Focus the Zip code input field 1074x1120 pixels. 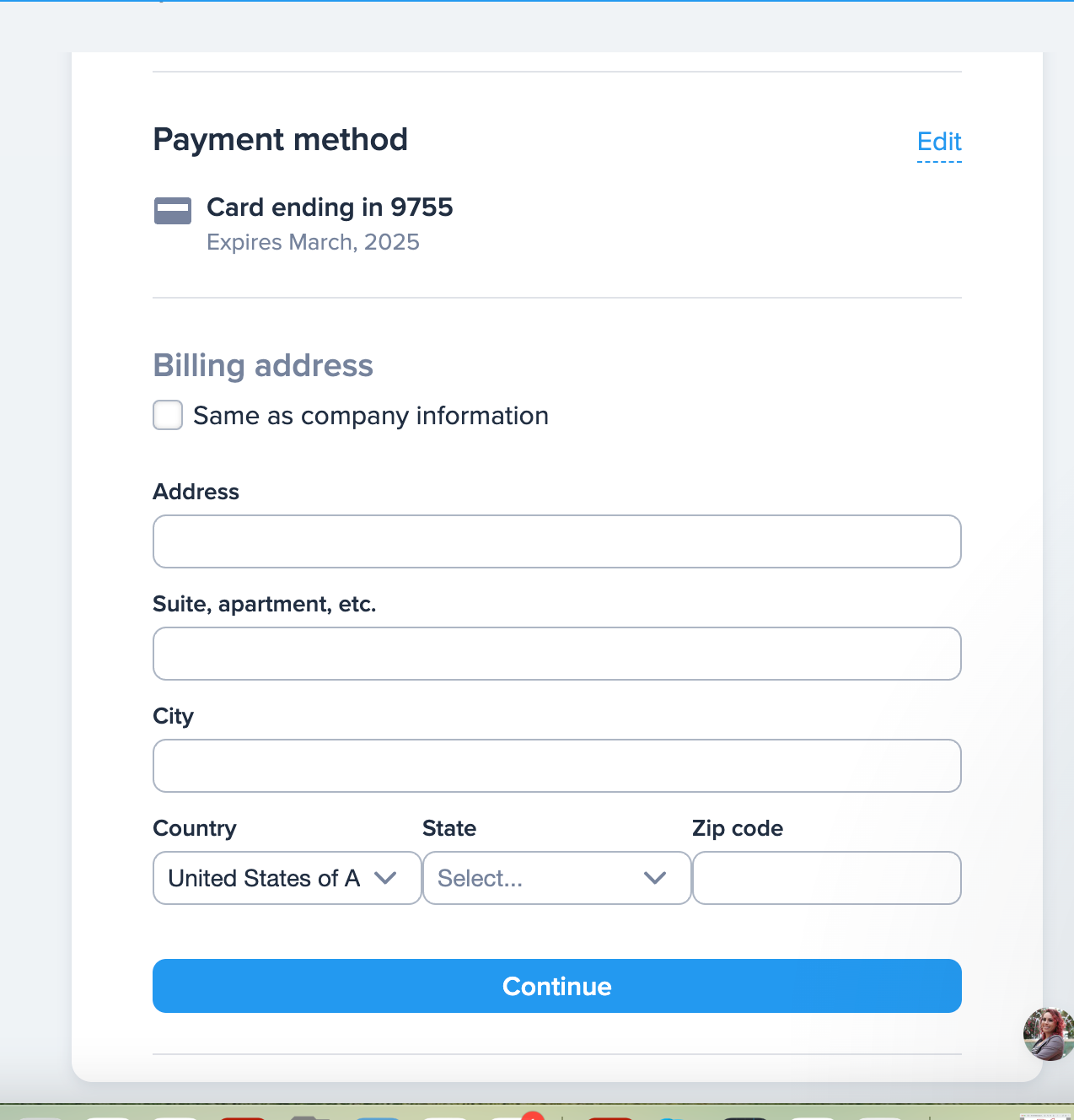(x=827, y=878)
